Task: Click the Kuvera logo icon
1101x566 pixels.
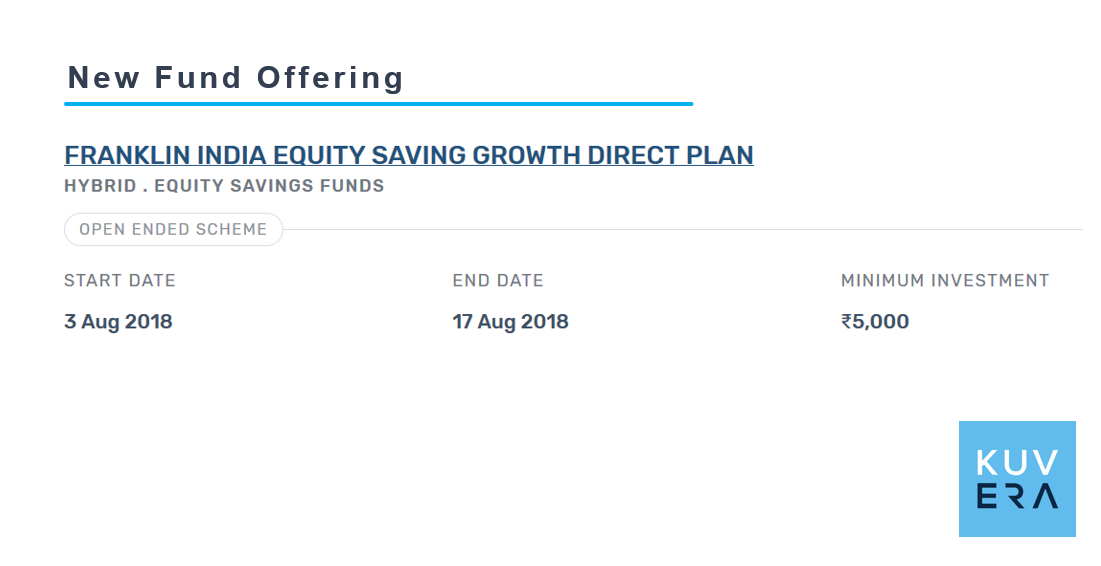Action: click(x=1017, y=479)
